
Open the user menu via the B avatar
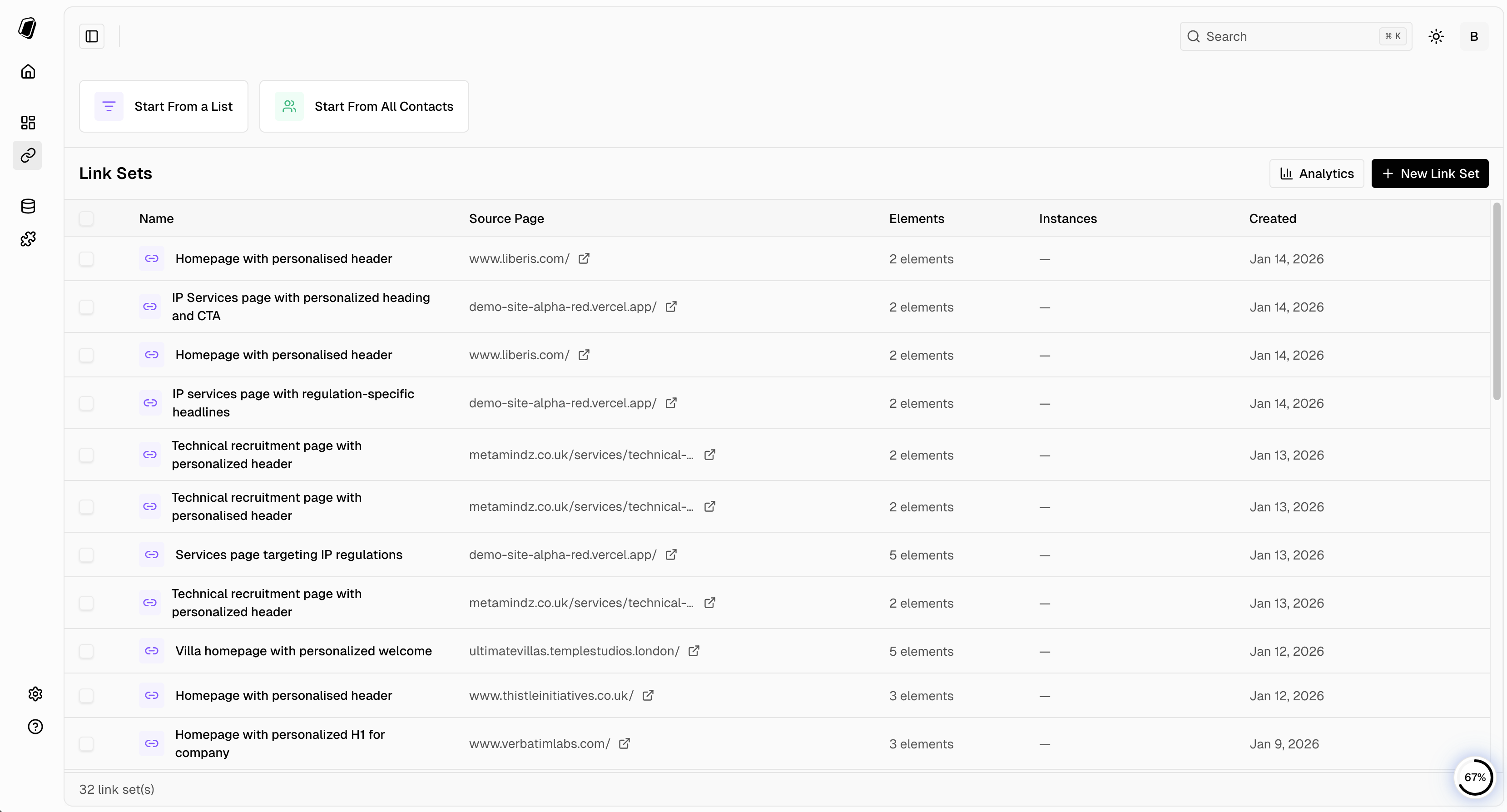click(x=1474, y=36)
